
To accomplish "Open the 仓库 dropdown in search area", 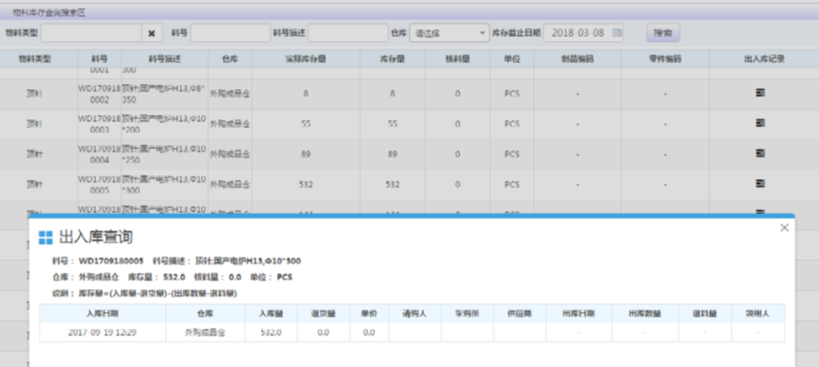I will pyautogui.click(x=449, y=33).
